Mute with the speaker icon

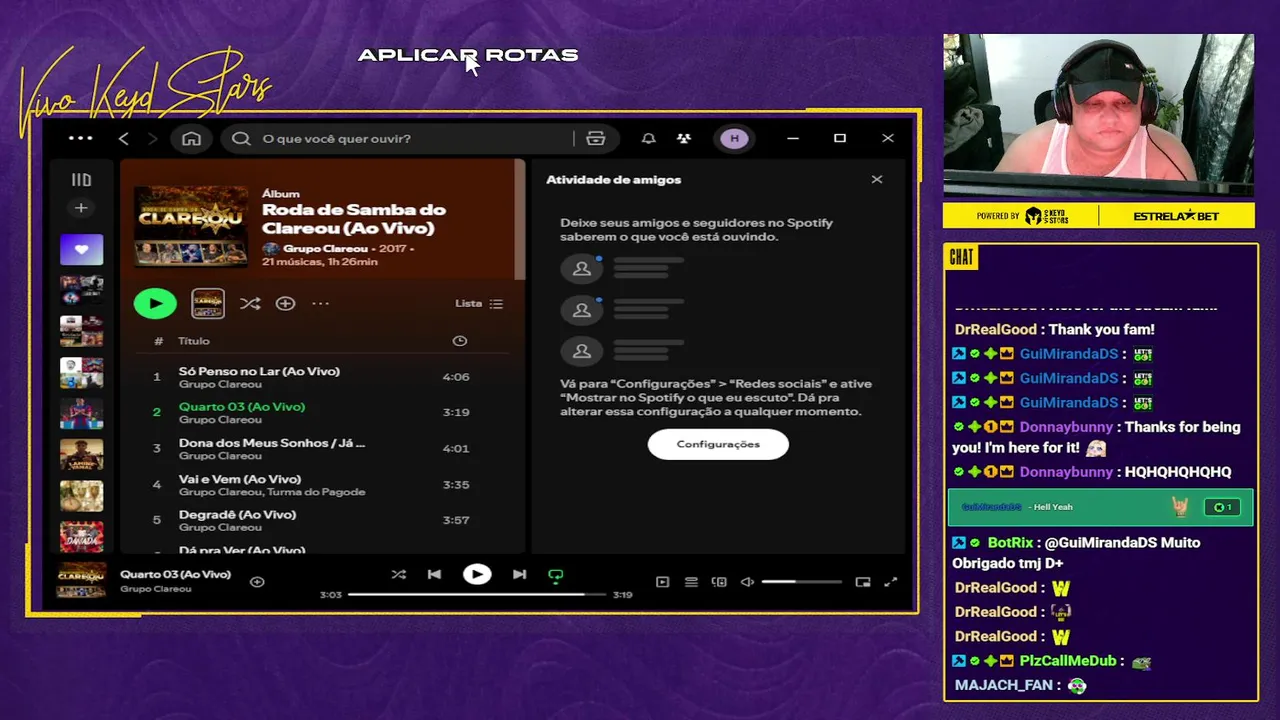tap(747, 582)
